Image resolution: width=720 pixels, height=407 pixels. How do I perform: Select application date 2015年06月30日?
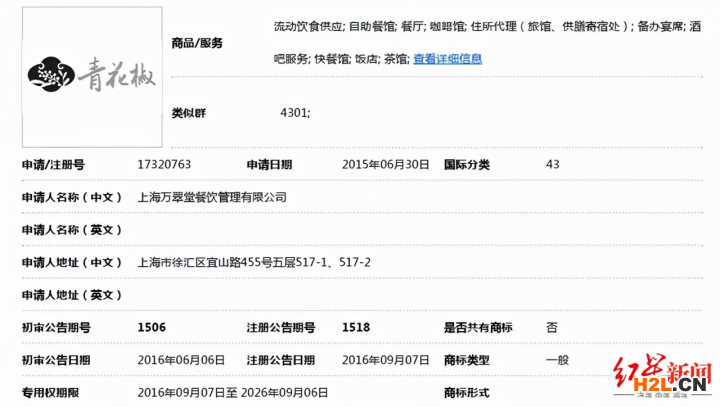386,164
